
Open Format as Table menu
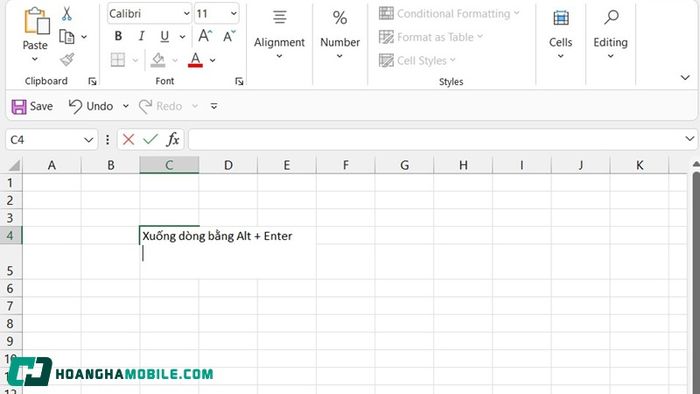(x=431, y=37)
